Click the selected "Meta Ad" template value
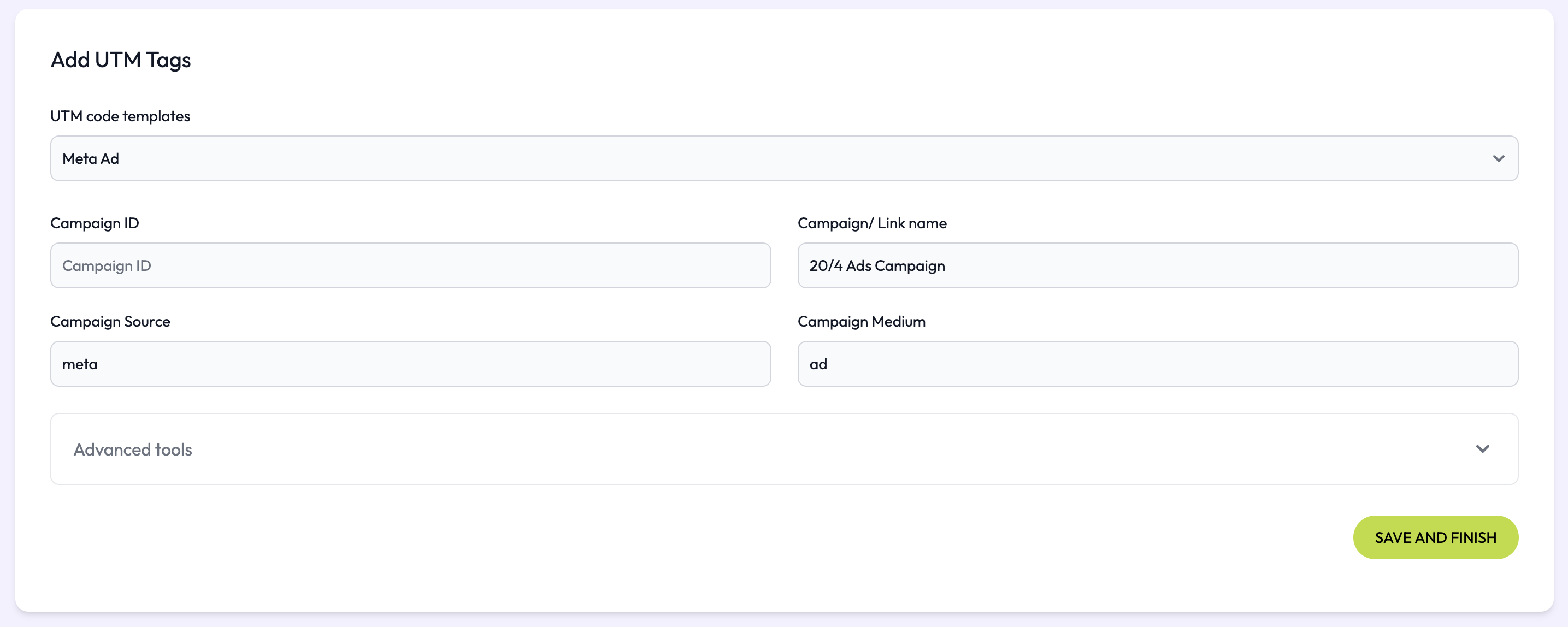Viewport: 1568px width, 627px height. pyautogui.click(x=91, y=159)
